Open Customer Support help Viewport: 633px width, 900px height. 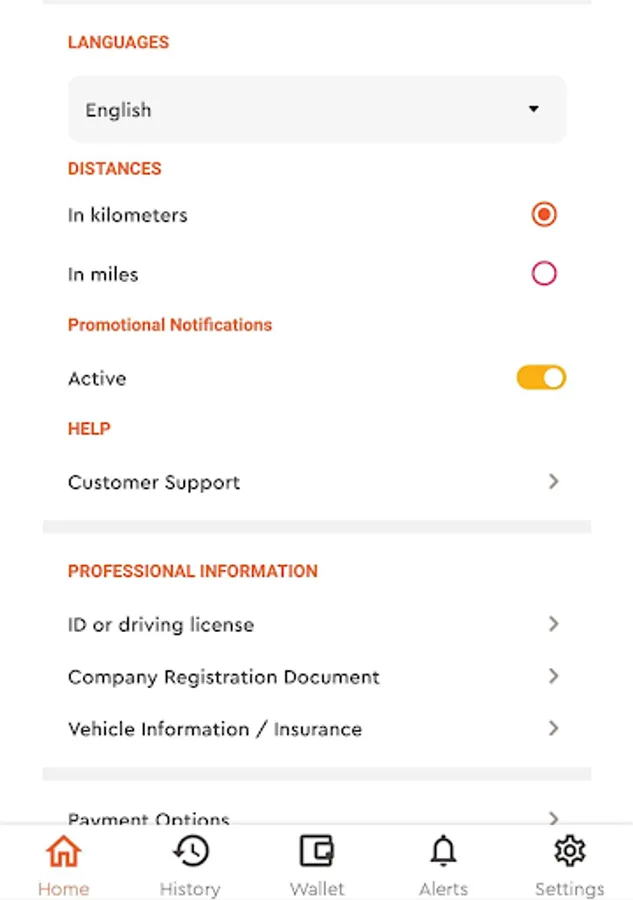point(154,483)
